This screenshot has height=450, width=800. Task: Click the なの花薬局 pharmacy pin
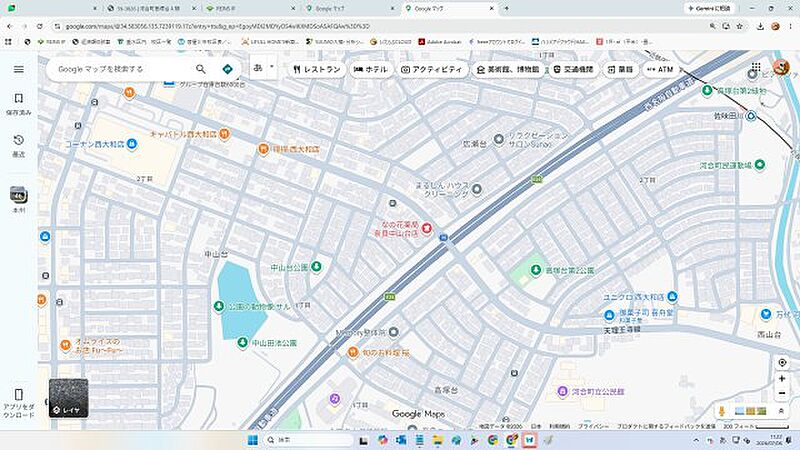click(427, 228)
